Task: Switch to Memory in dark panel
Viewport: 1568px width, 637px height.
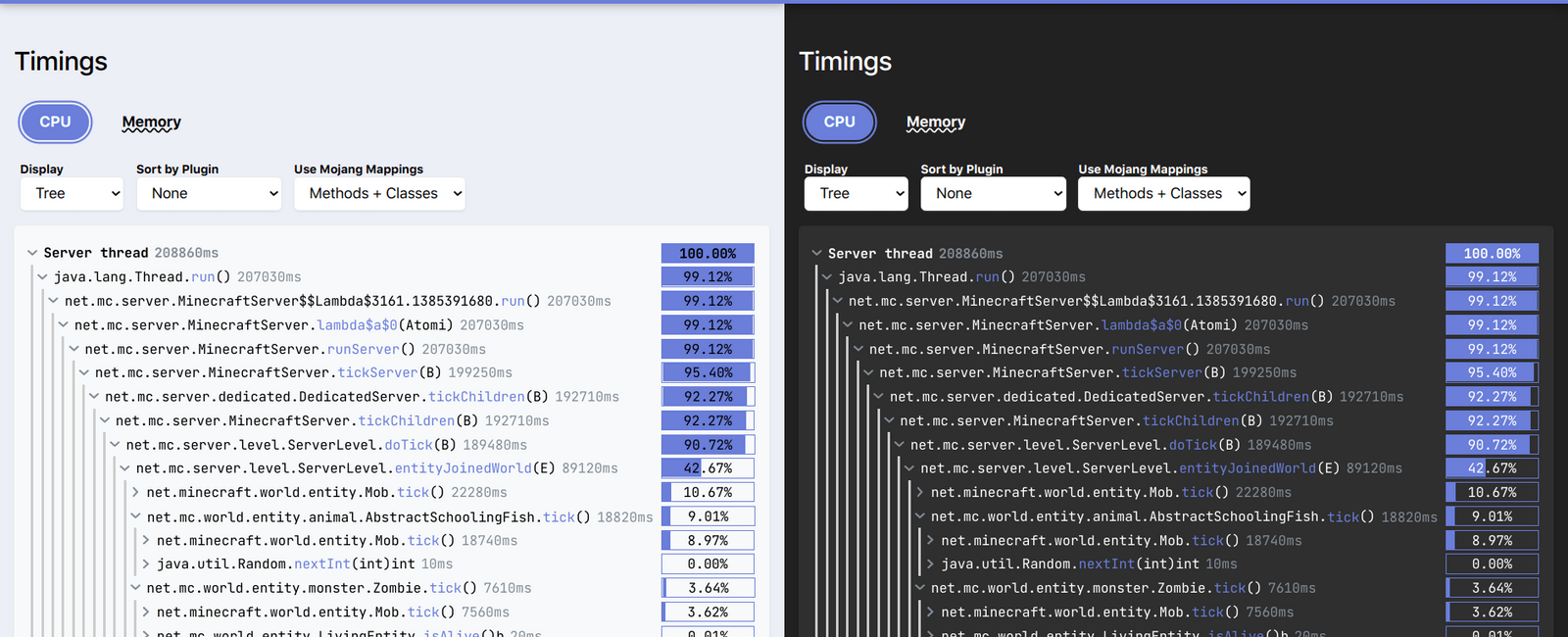Action: [x=935, y=122]
